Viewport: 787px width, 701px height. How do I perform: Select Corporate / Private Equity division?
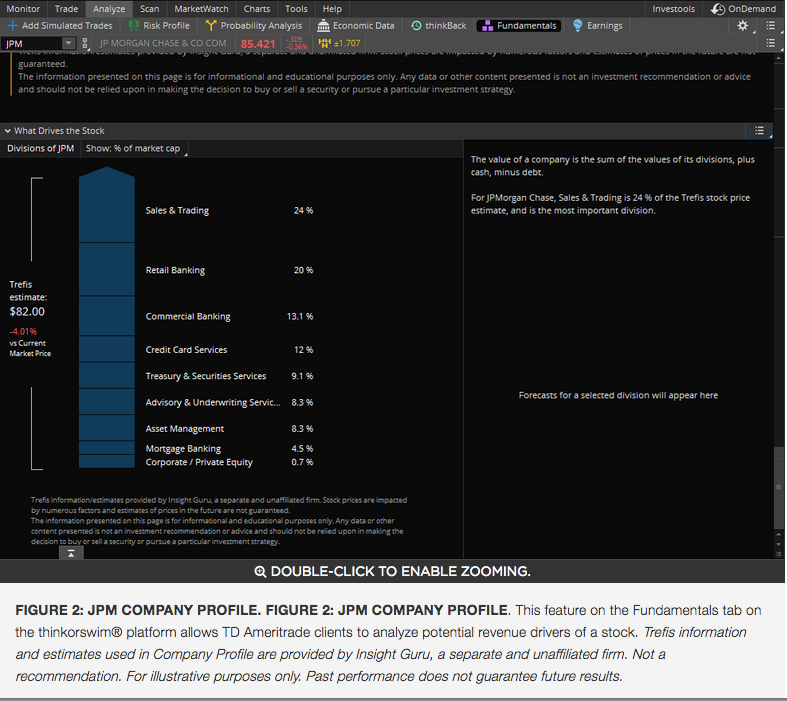(199, 462)
